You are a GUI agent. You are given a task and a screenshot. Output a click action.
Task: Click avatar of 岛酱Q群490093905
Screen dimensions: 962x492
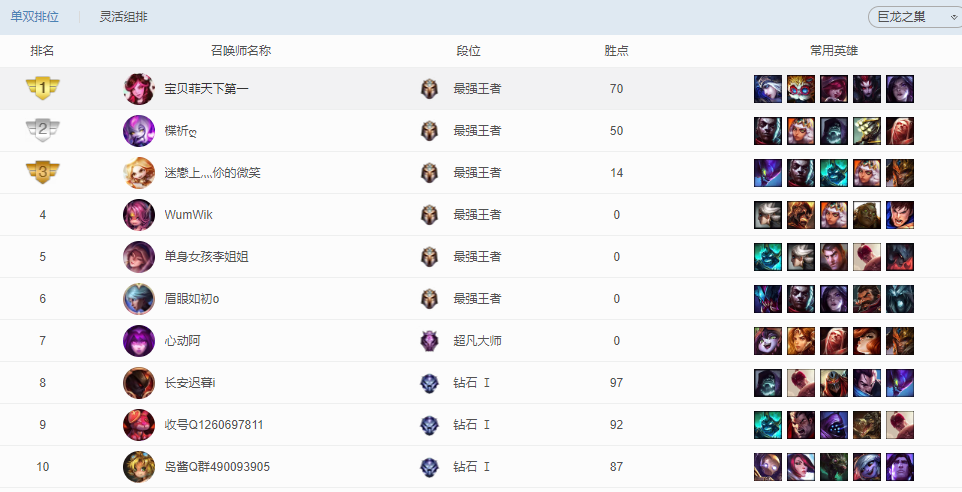pos(139,467)
